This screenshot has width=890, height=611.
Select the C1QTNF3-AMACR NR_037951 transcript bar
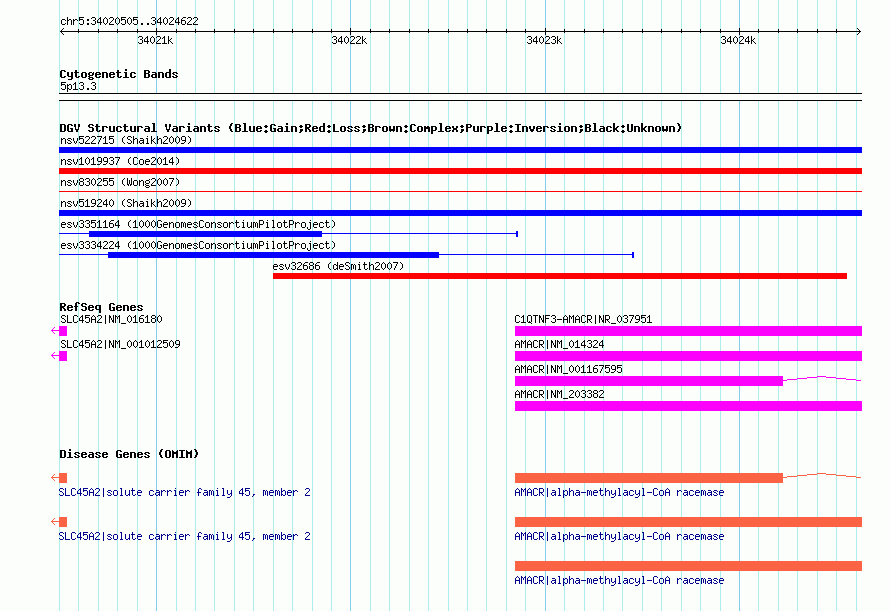point(688,331)
